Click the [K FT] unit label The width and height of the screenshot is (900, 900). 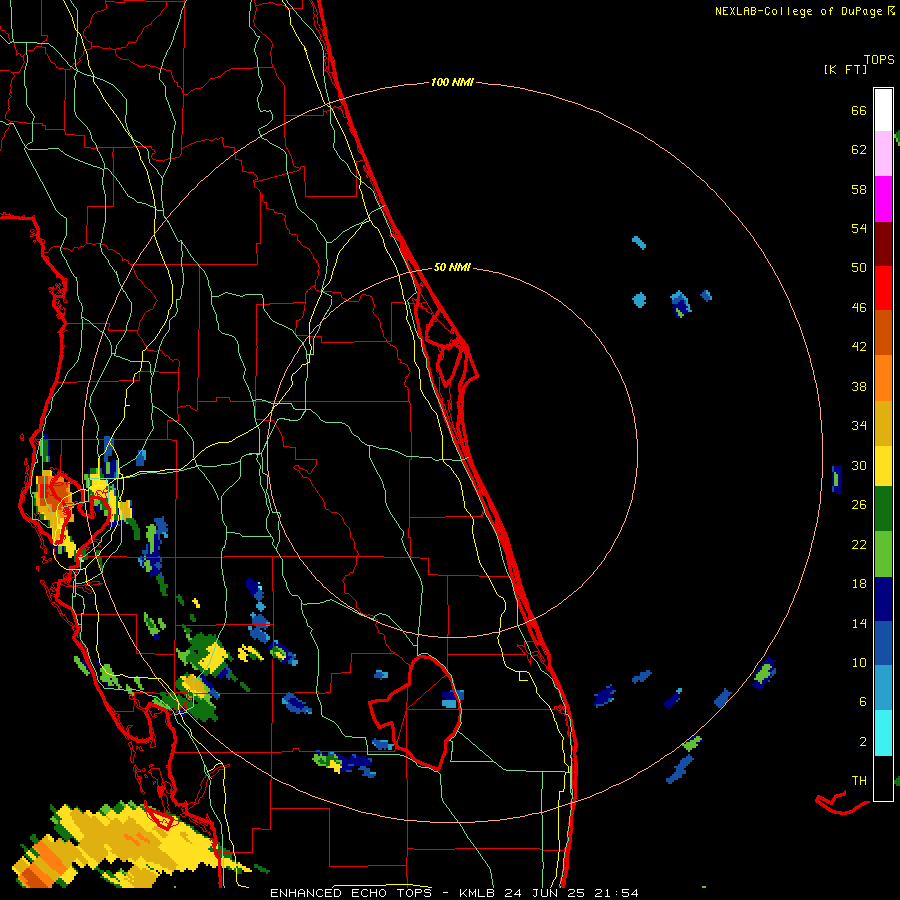click(x=845, y=69)
